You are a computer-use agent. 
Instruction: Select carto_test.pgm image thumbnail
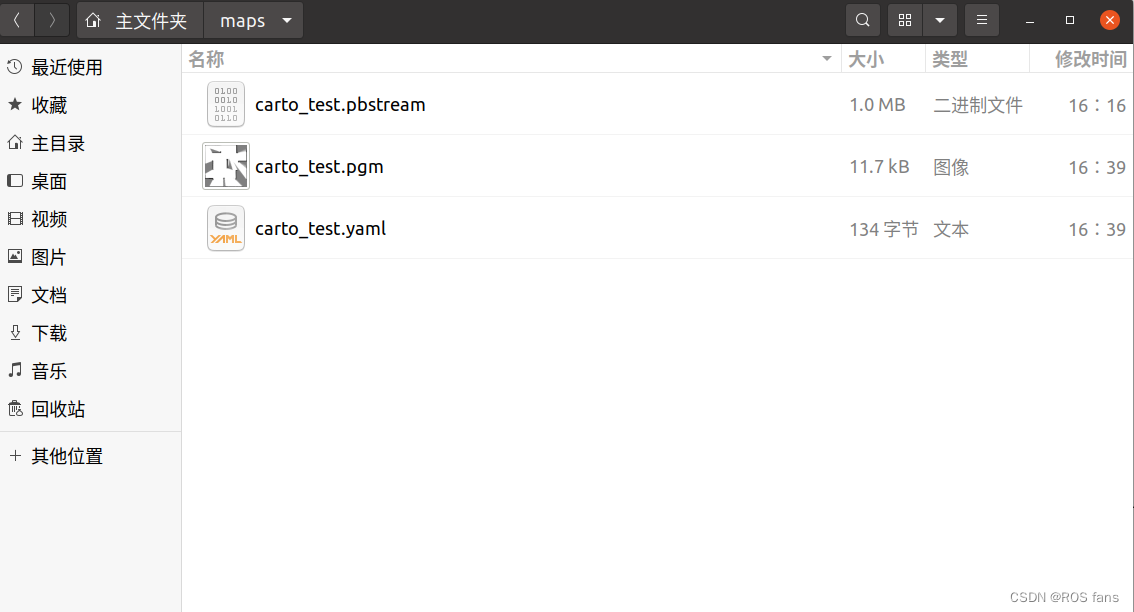coord(226,166)
